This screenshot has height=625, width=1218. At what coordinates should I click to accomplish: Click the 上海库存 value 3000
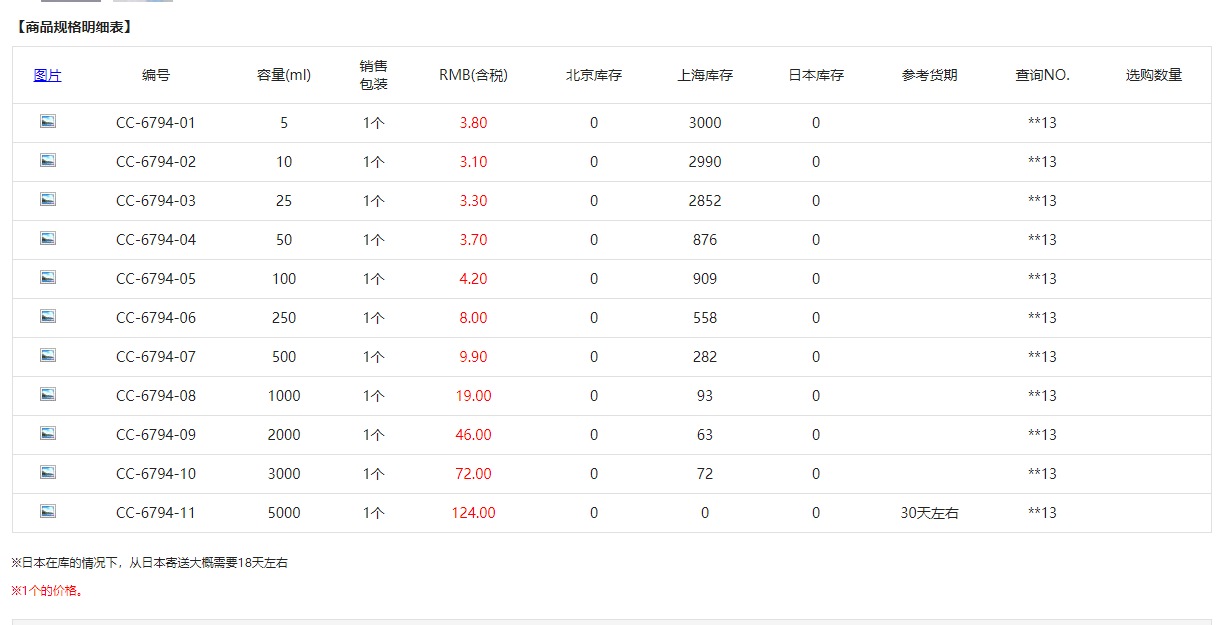705,123
